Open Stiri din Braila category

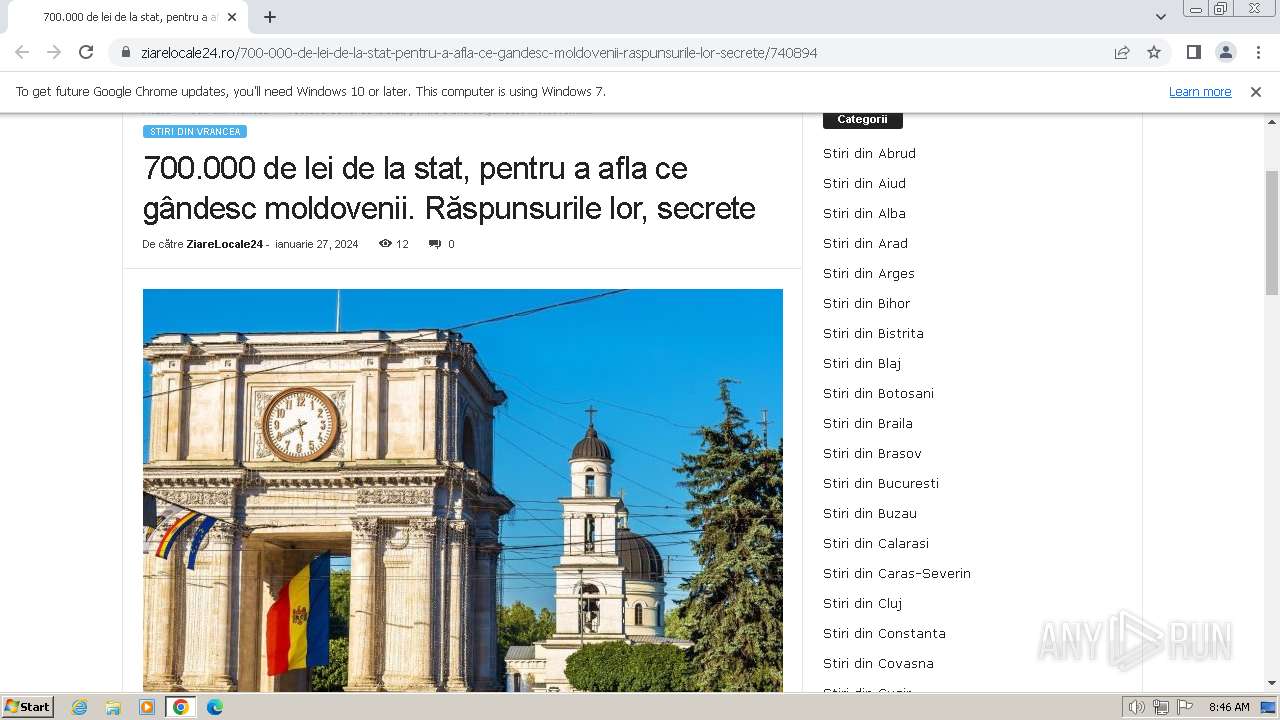868,423
